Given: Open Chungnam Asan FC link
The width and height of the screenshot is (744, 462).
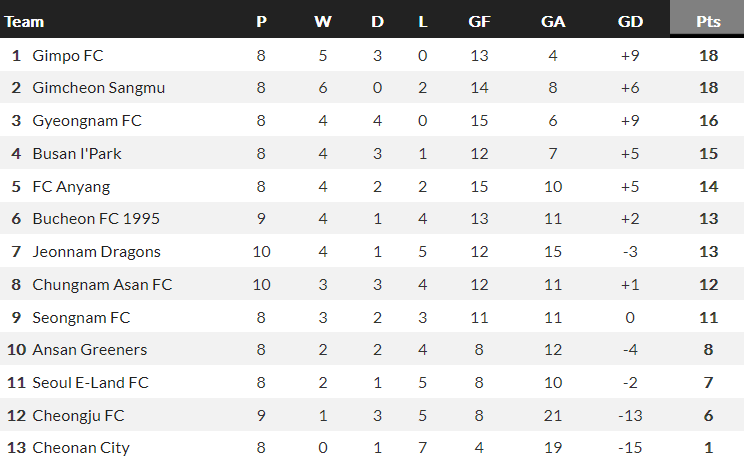Looking at the screenshot, I should pyautogui.click(x=102, y=285).
